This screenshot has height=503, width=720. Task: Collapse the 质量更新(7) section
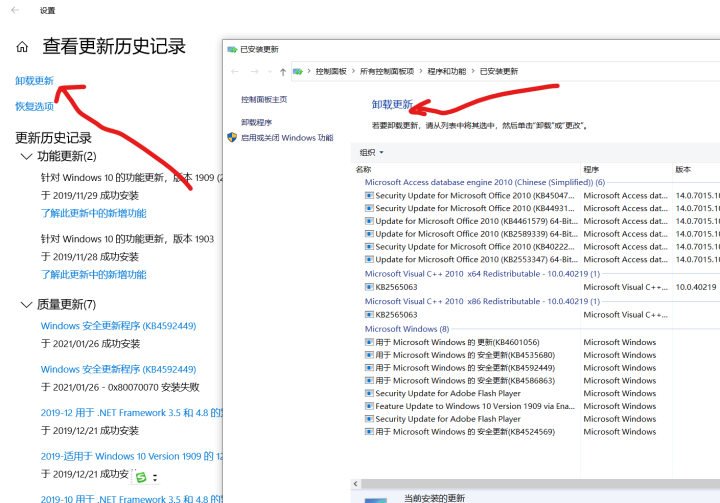[x=27, y=305]
